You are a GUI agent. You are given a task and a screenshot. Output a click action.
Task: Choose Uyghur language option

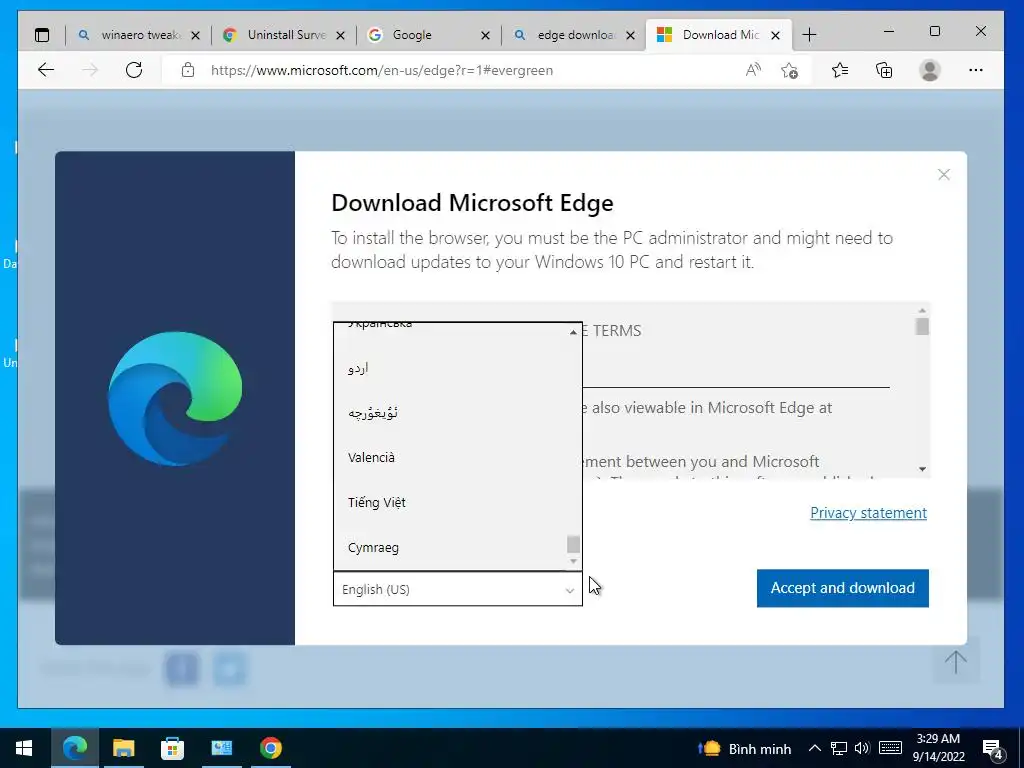pos(457,413)
